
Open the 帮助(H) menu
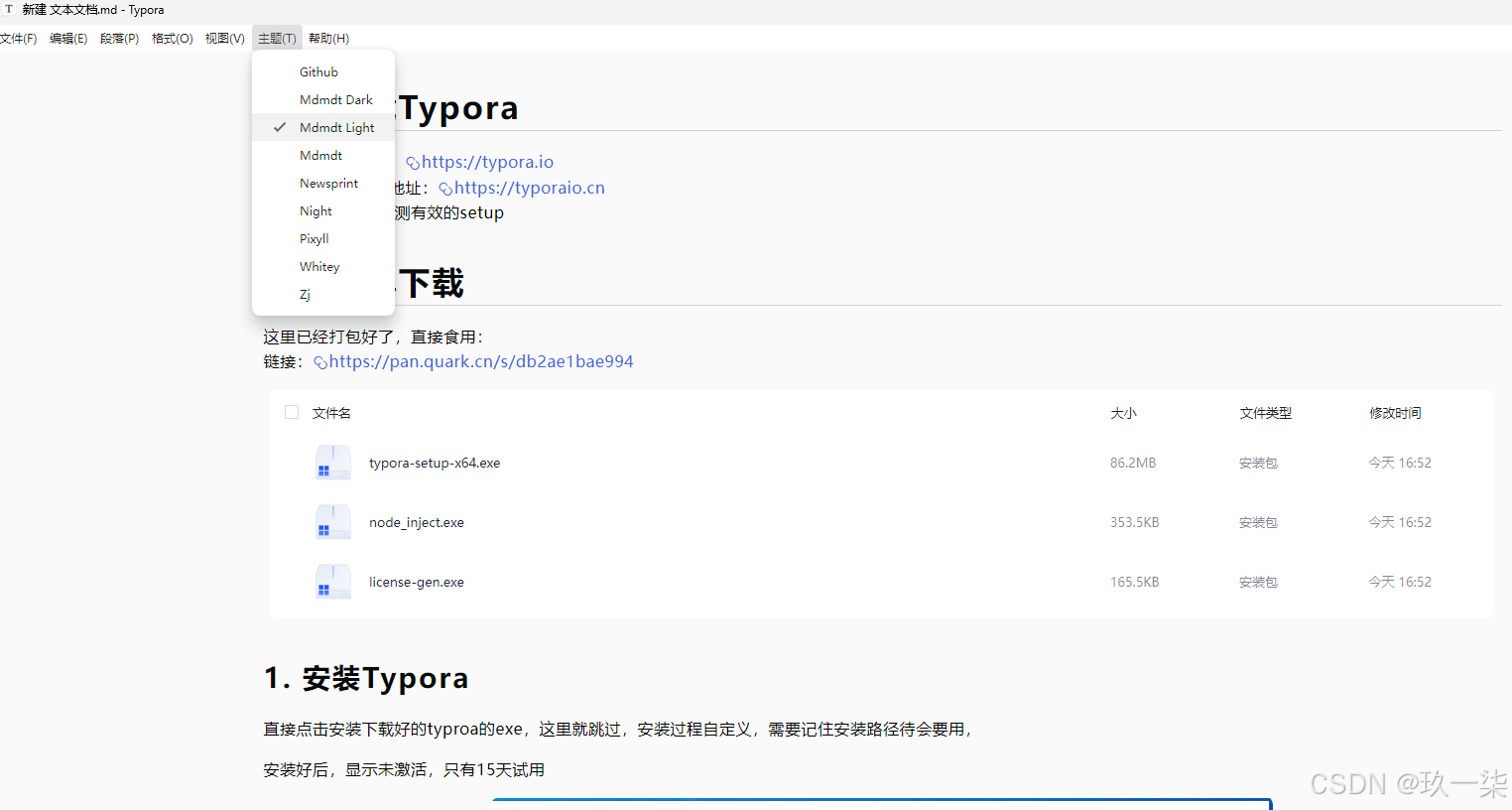(328, 39)
